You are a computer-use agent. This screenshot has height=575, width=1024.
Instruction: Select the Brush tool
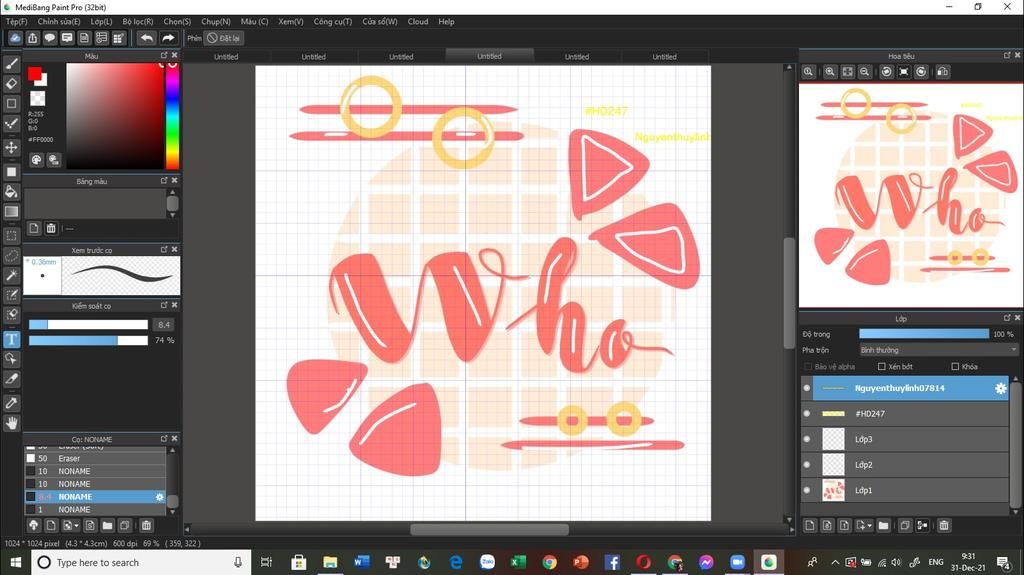tap(11, 64)
